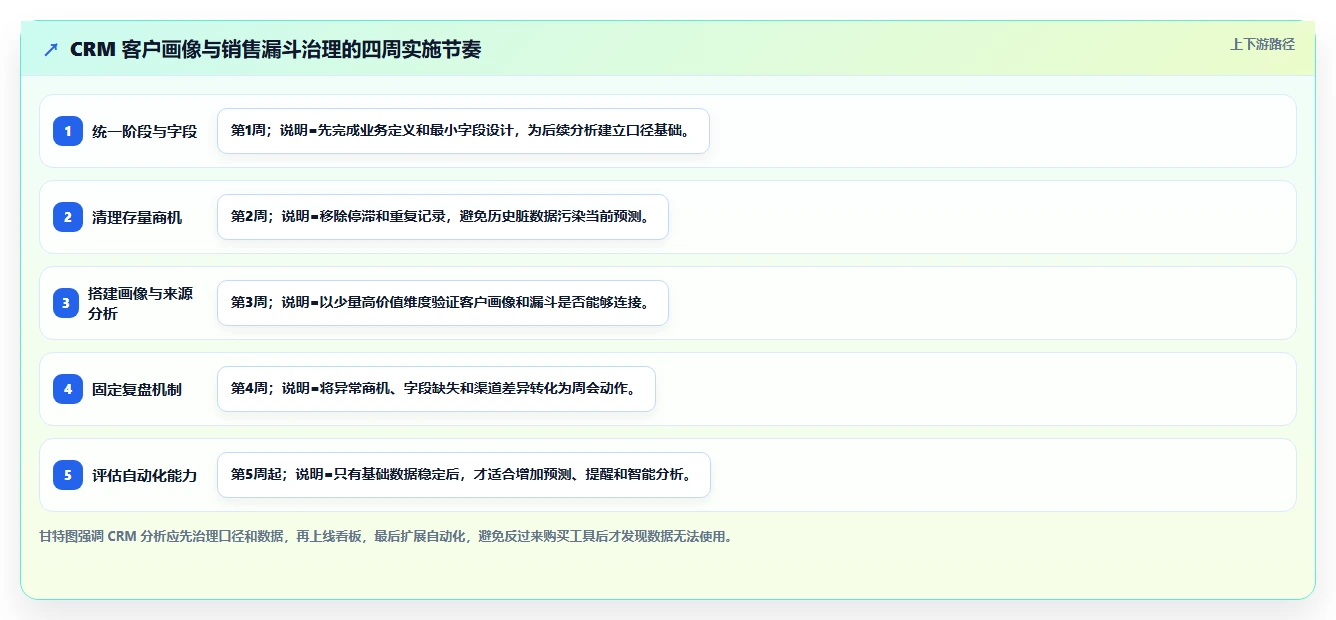Click the step 2 number badge
The image size is (1336, 620).
(68, 217)
